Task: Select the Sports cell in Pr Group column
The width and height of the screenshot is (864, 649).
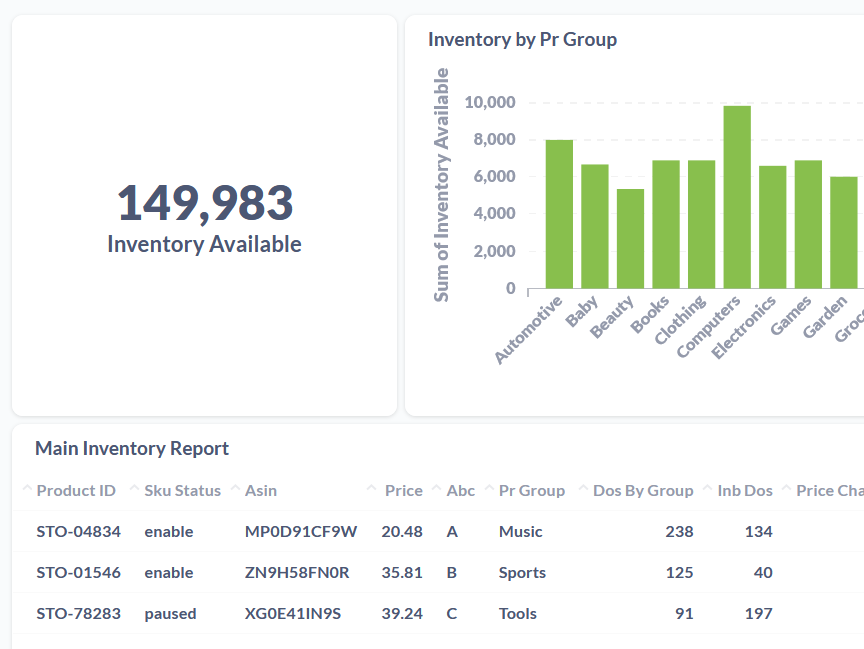Action: click(x=522, y=572)
